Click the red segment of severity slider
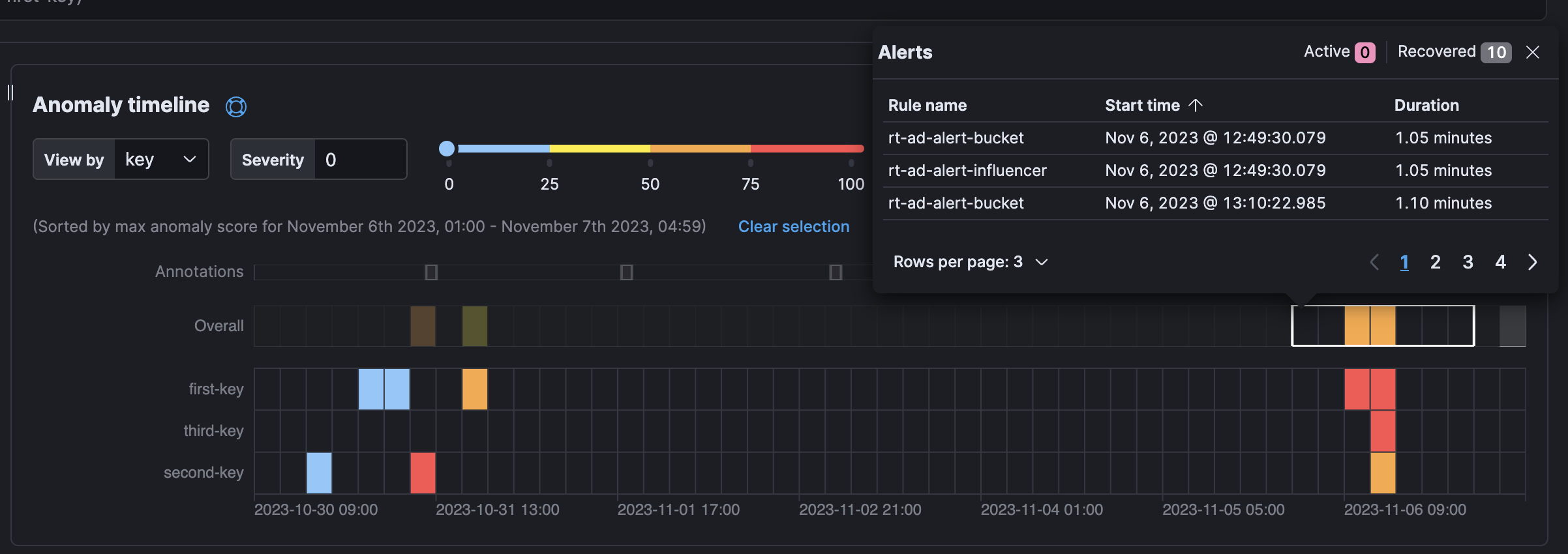Screen dimensions: 1568x554 click(x=807, y=149)
